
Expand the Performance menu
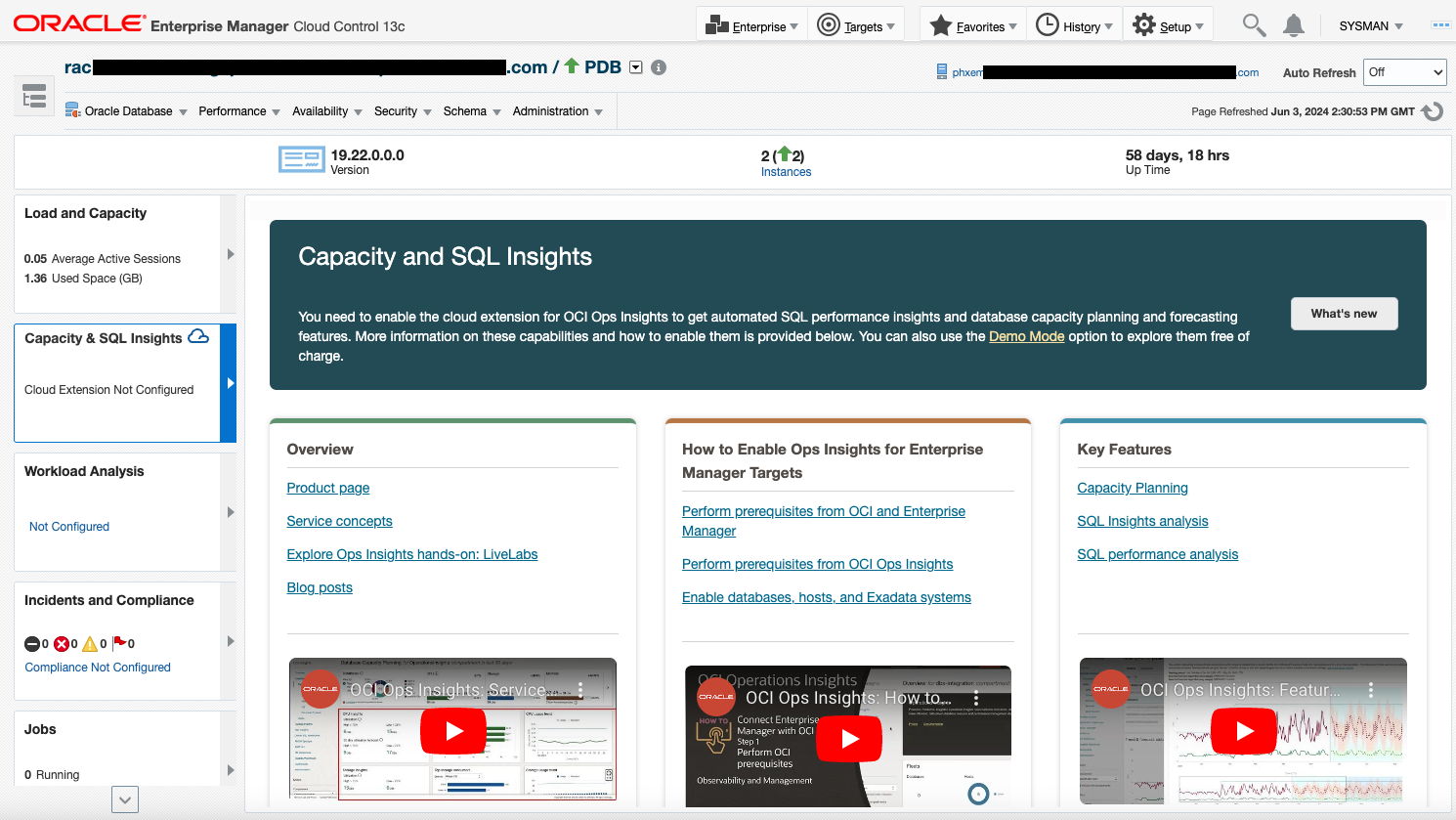[239, 111]
